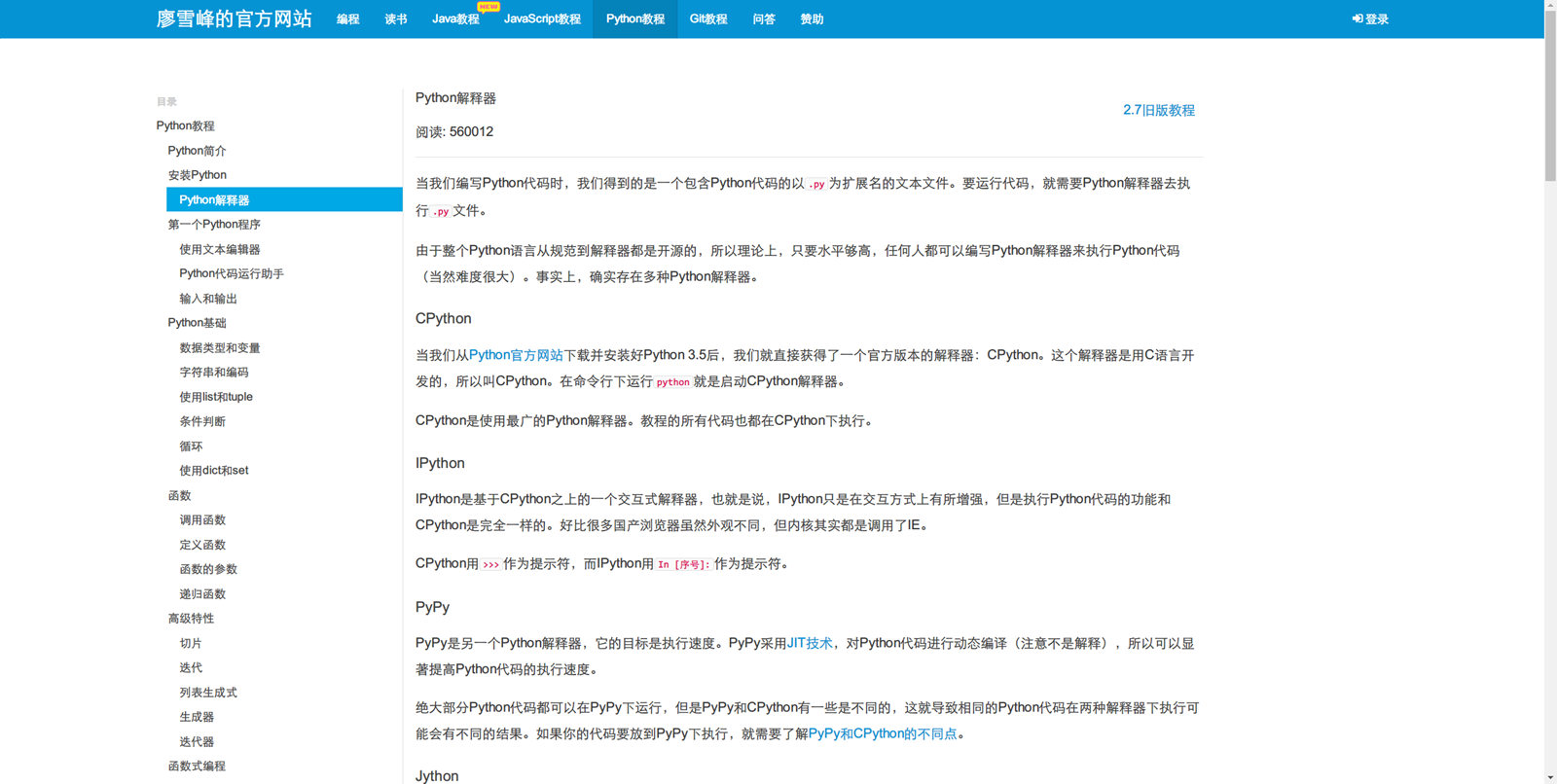Open Git教程 in the top nav
The image size is (1557, 784).
tap(708, 19)
